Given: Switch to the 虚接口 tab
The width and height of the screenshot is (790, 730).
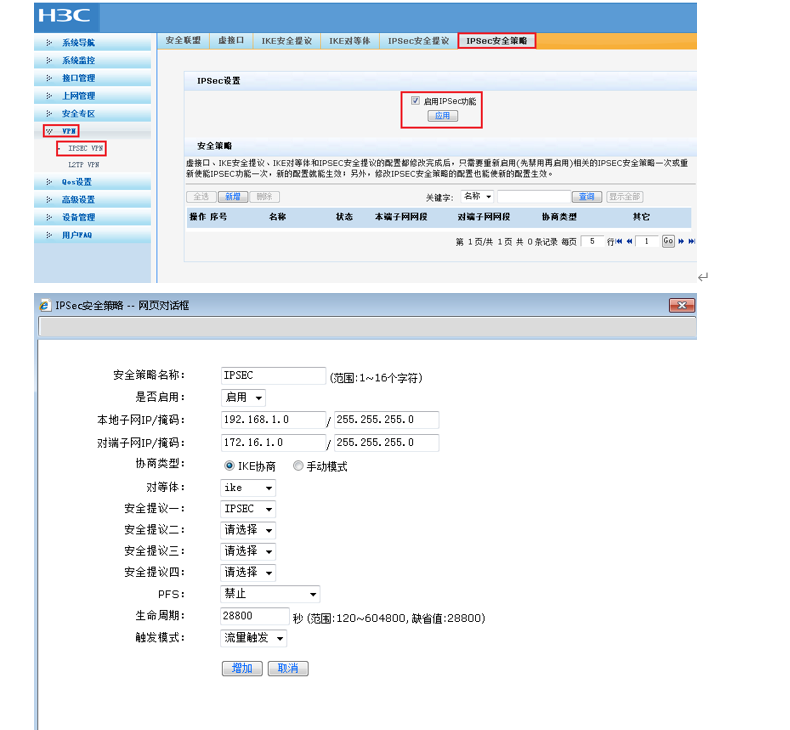Looking at the screenshot, I should (231, 41).
